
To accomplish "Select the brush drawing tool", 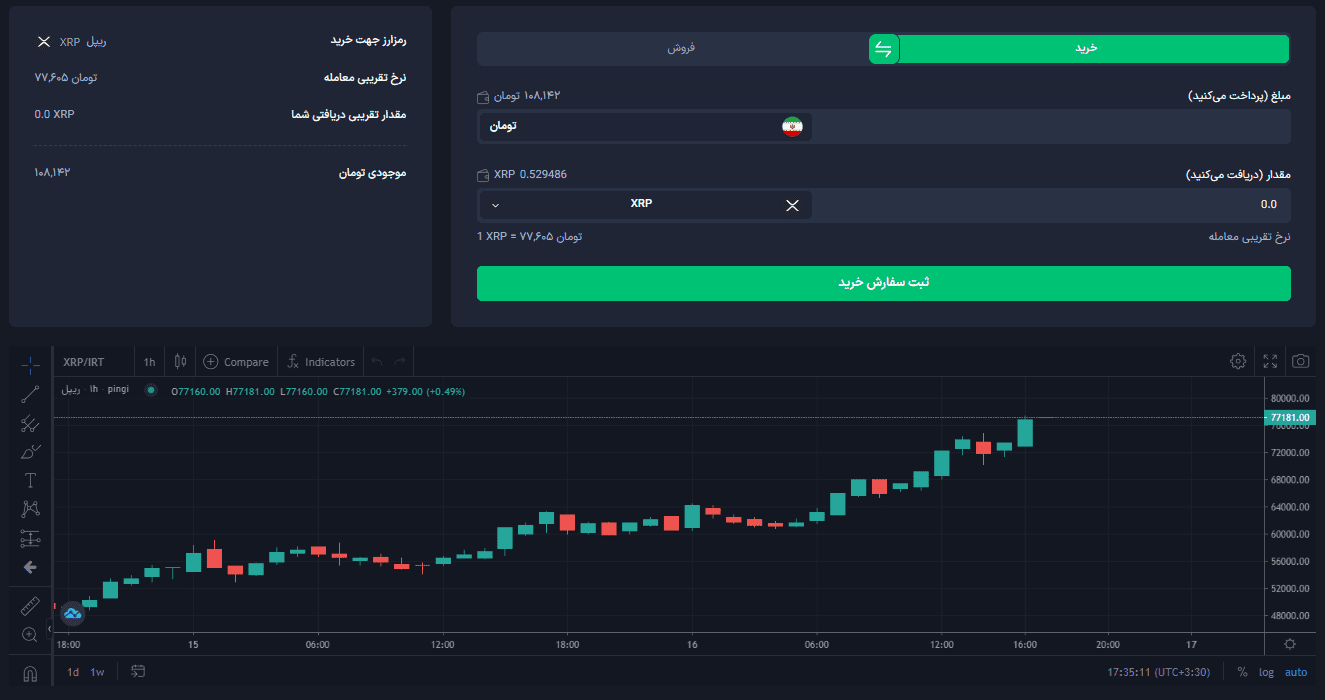I will click(30, 452).
